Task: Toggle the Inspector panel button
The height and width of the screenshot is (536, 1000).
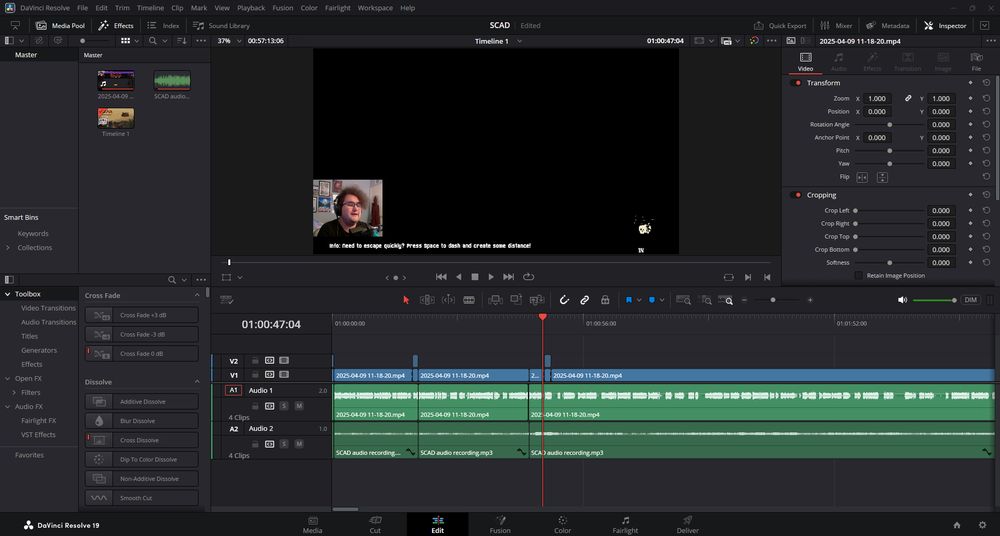Action: tap(945, 26)
